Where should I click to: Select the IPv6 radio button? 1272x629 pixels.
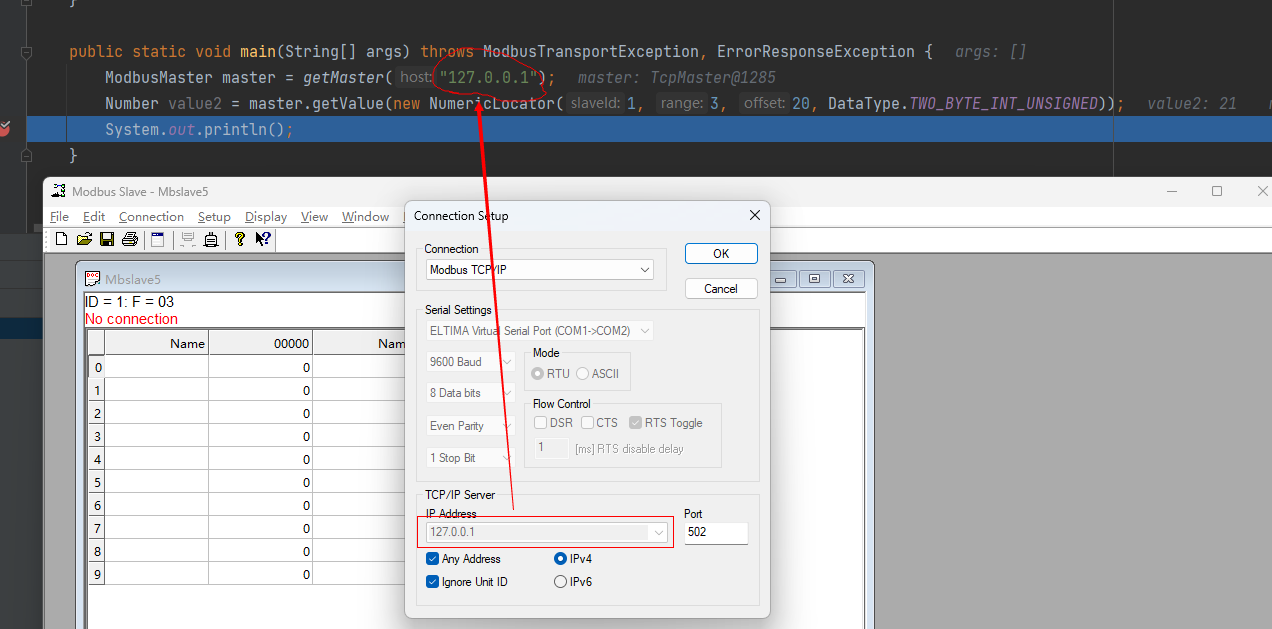click(x=560, y=582)
